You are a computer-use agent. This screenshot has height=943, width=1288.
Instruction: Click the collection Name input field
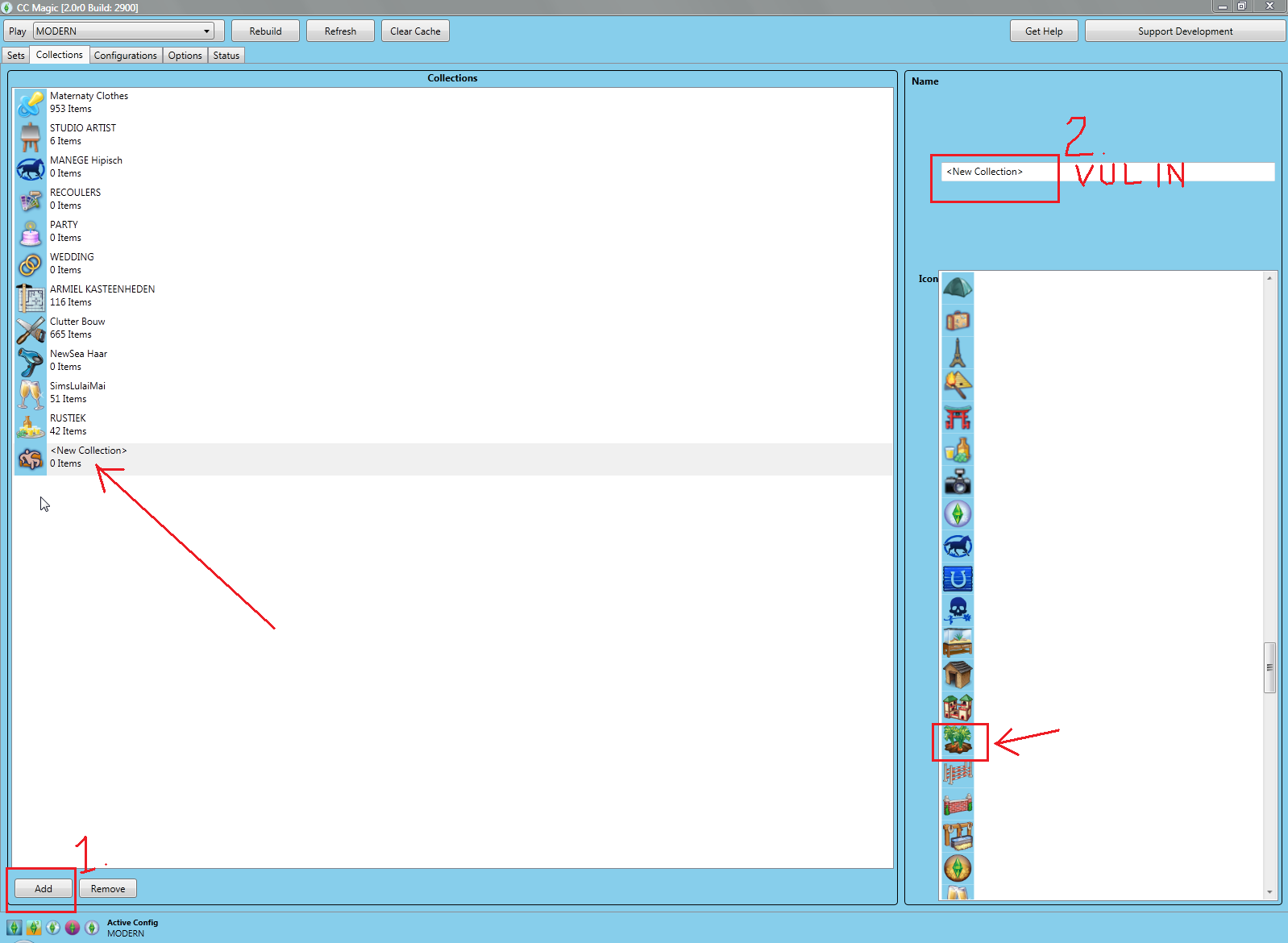tap(1107, 172)
